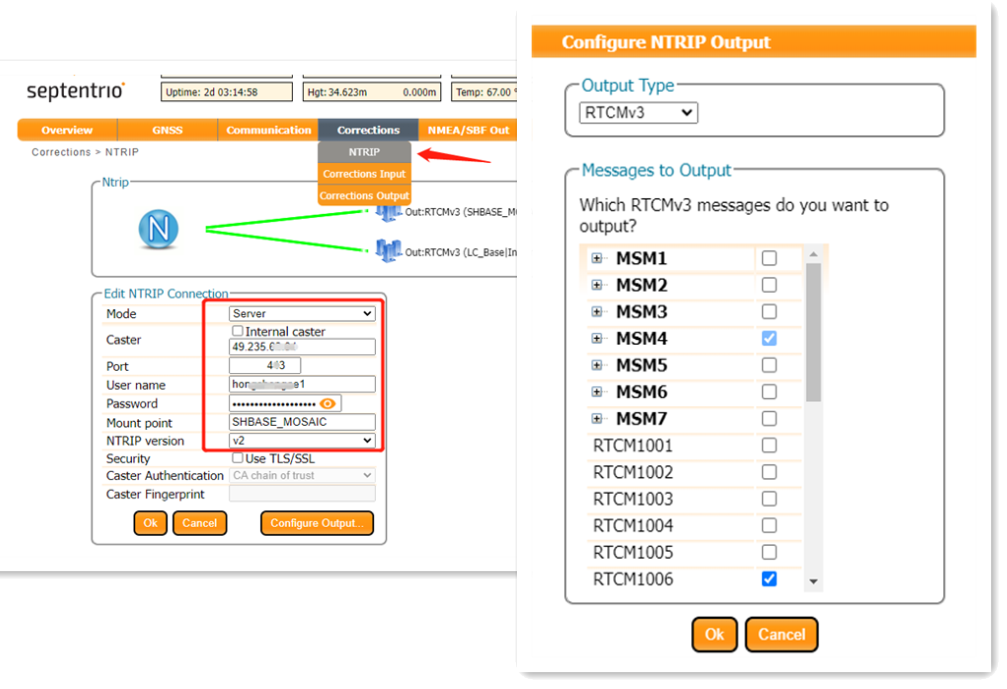This screenshot has height=689, width=1007.
Task: Click the Configure Output... button
Action: [x=317, y=523]
